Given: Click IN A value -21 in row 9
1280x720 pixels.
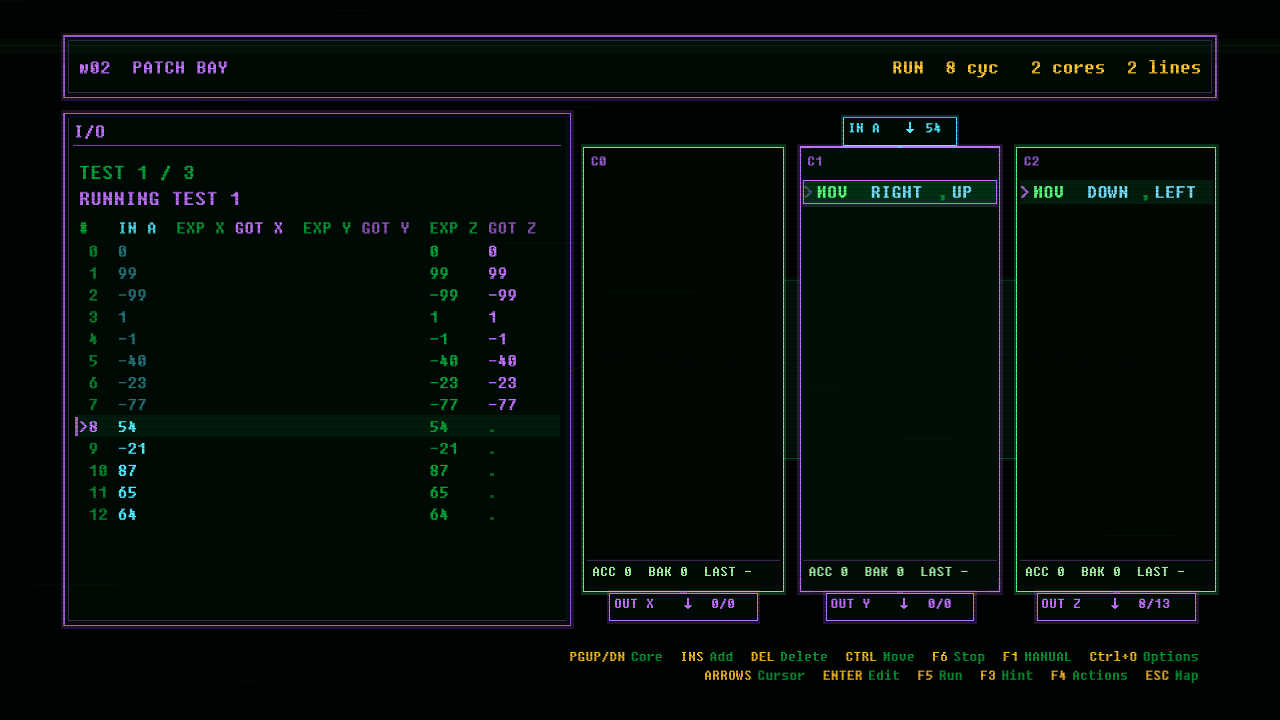Looking at the screenshot, I should pyautogui.click(x=132, y=449).
